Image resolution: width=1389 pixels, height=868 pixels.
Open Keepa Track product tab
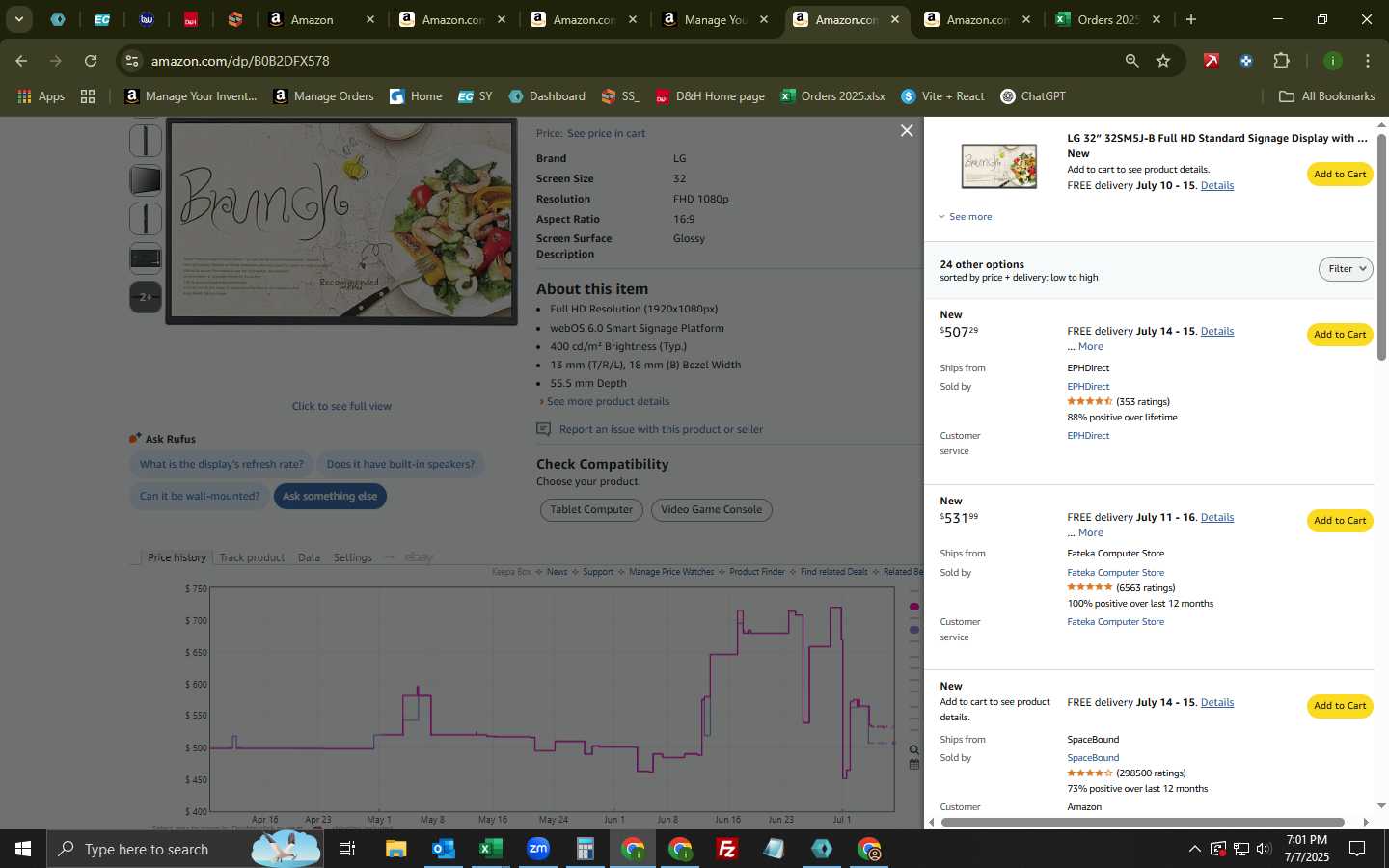tap(252, 557)
